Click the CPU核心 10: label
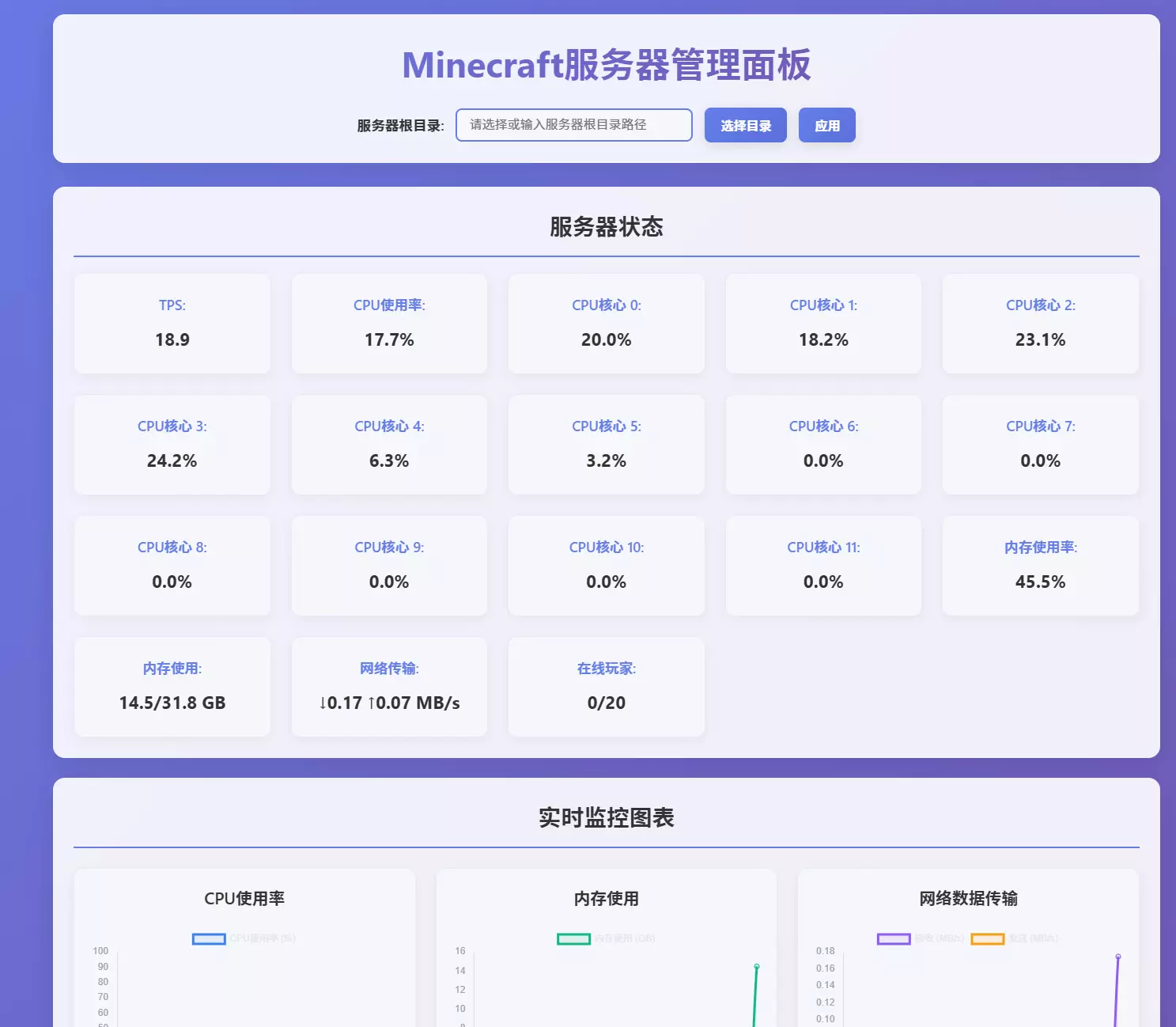1176x1027 pixels. coord(607,548)
